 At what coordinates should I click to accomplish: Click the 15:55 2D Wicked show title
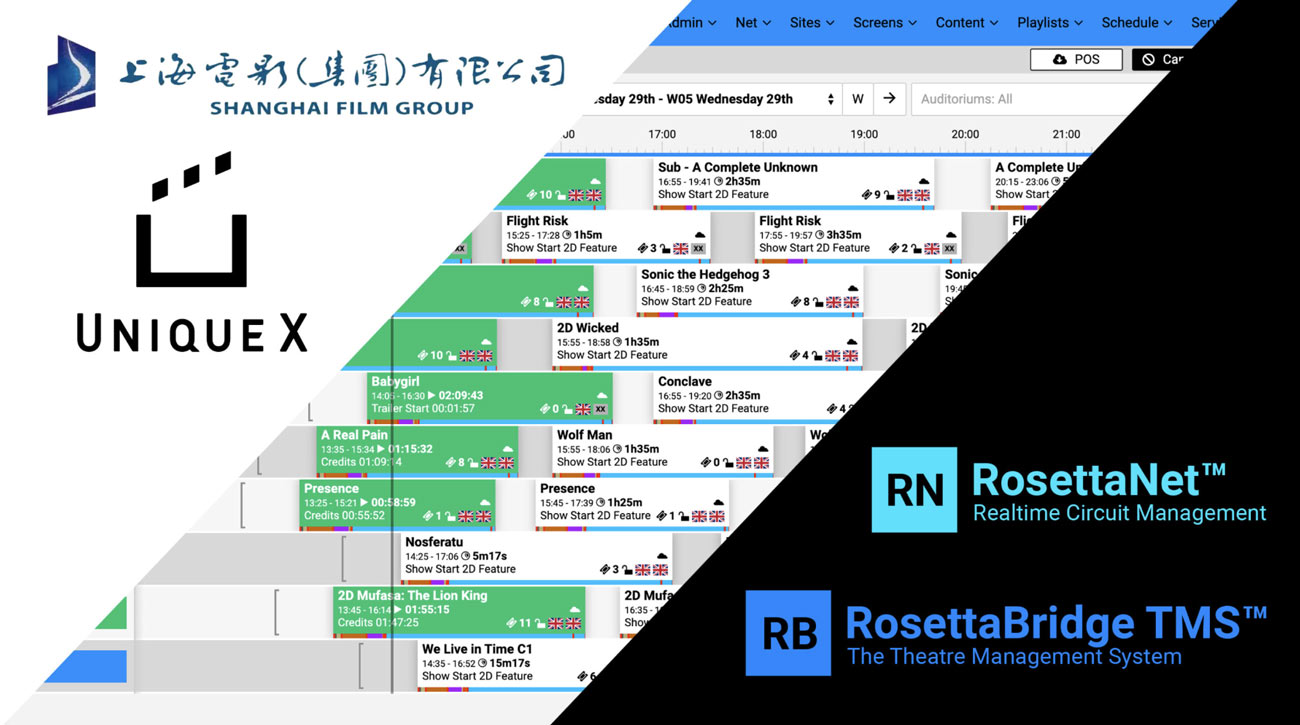click(588, 328)
